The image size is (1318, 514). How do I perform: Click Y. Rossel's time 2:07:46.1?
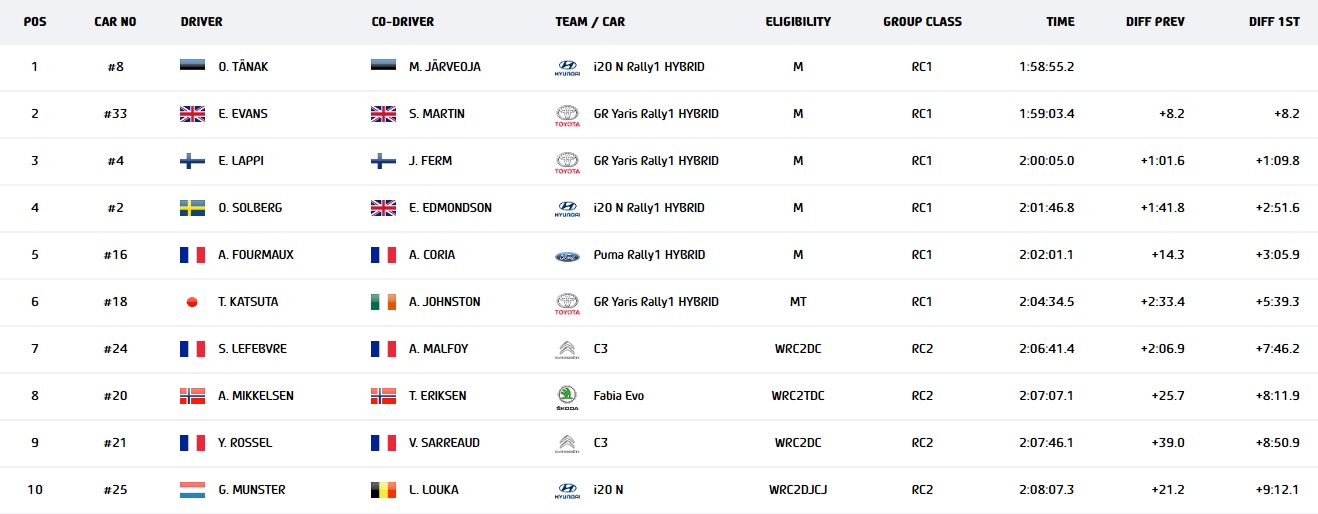pyautogui.click(x=1047, y=443)
